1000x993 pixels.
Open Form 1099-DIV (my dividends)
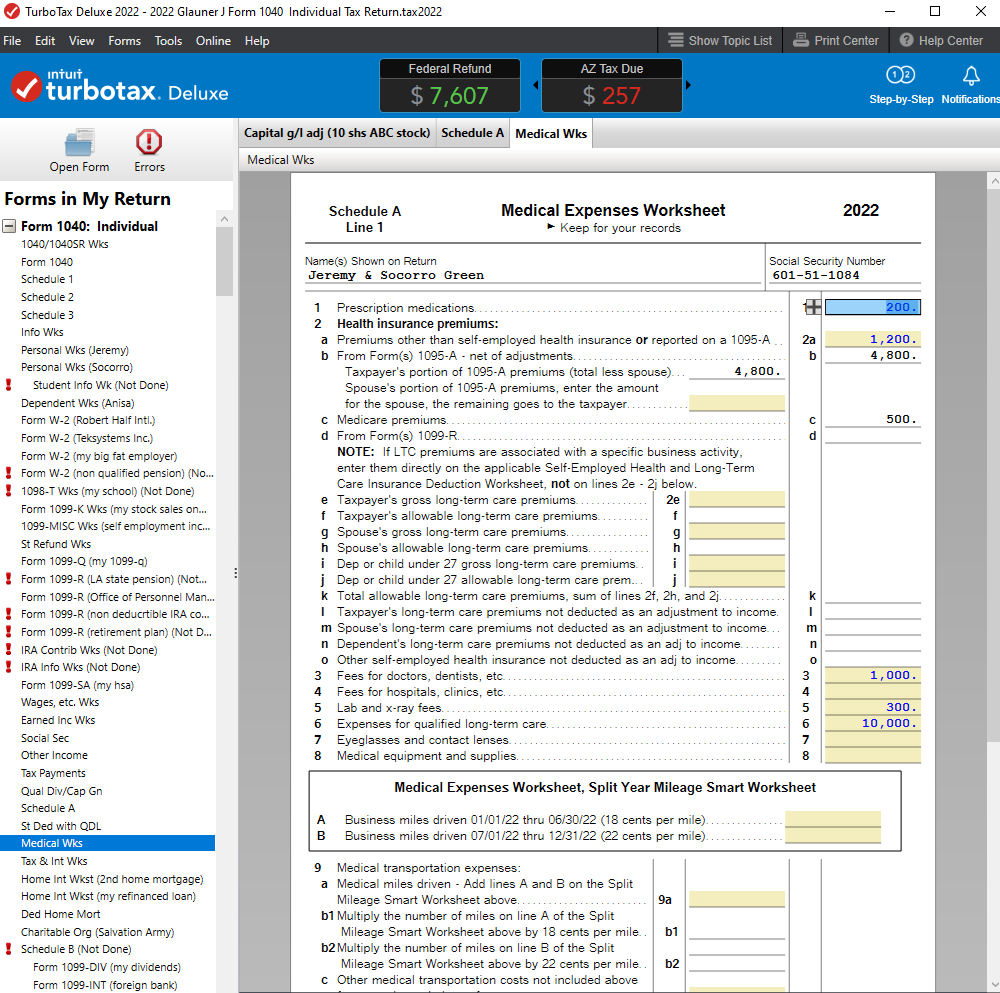tap(107, 967)
